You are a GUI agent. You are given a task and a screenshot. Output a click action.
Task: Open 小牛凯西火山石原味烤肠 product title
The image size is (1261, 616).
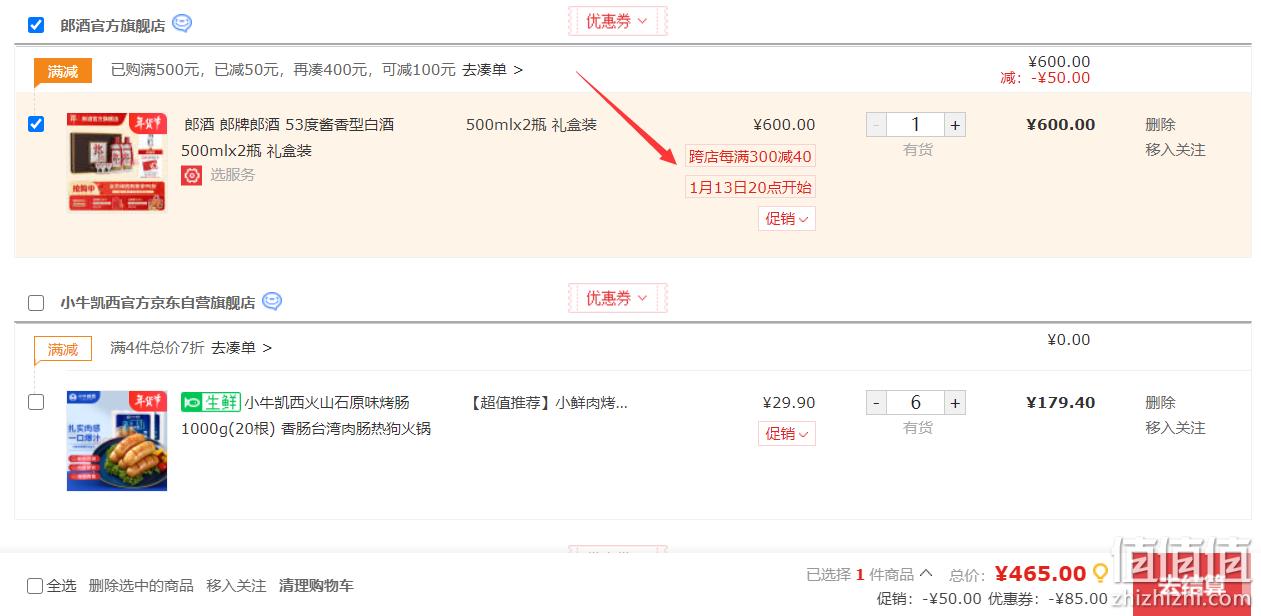tap(306, 415)
